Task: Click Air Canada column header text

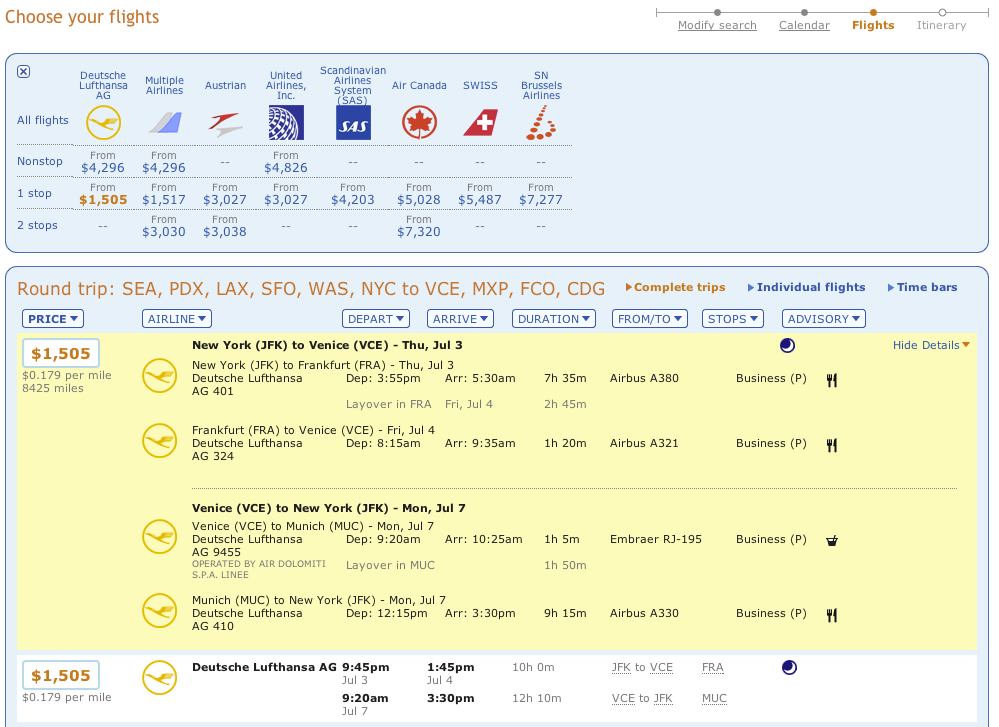Action: click(x=419, y=85)
